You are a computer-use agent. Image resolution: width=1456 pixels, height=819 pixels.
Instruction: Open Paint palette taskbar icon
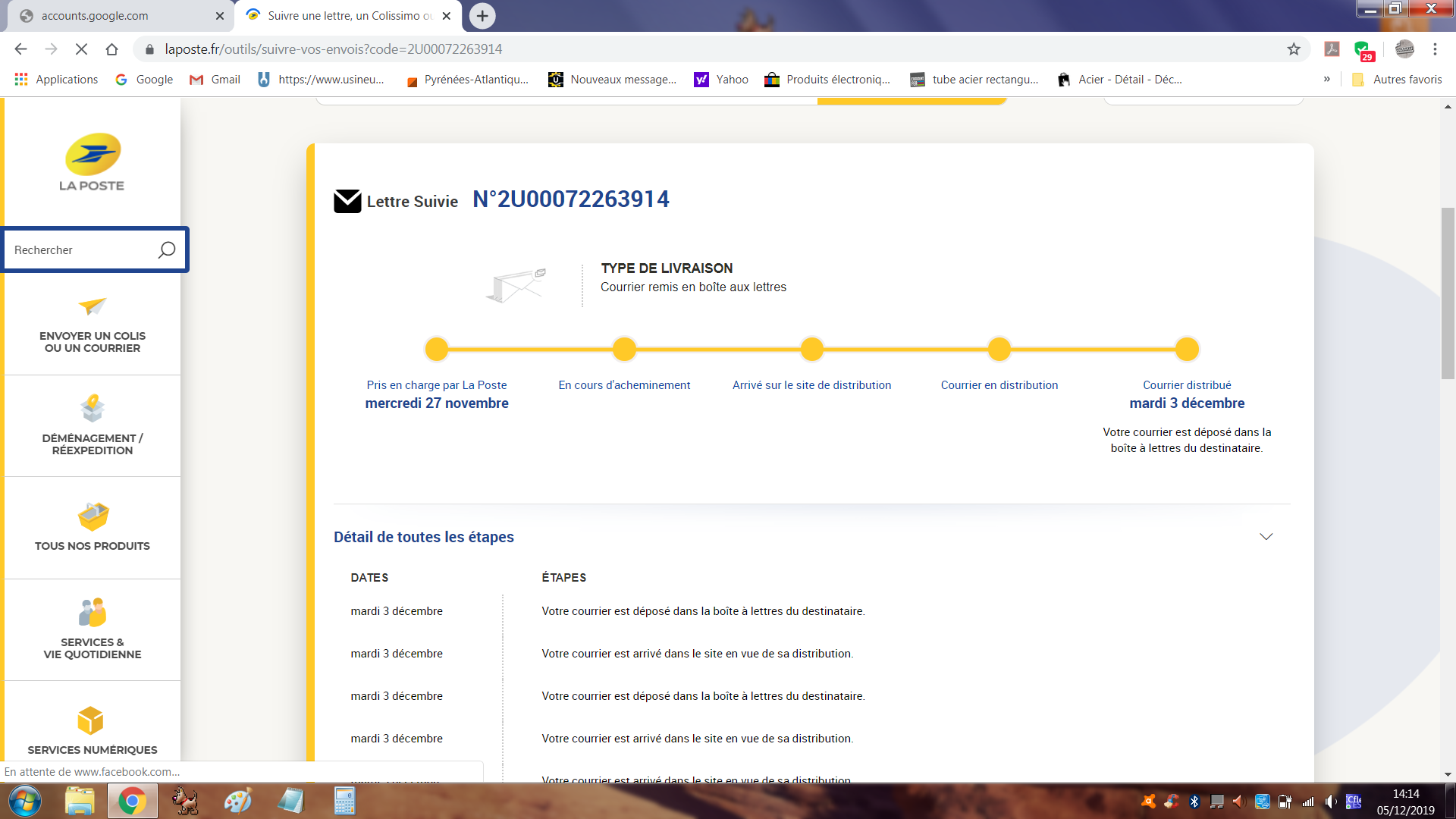tap(238, 801)
